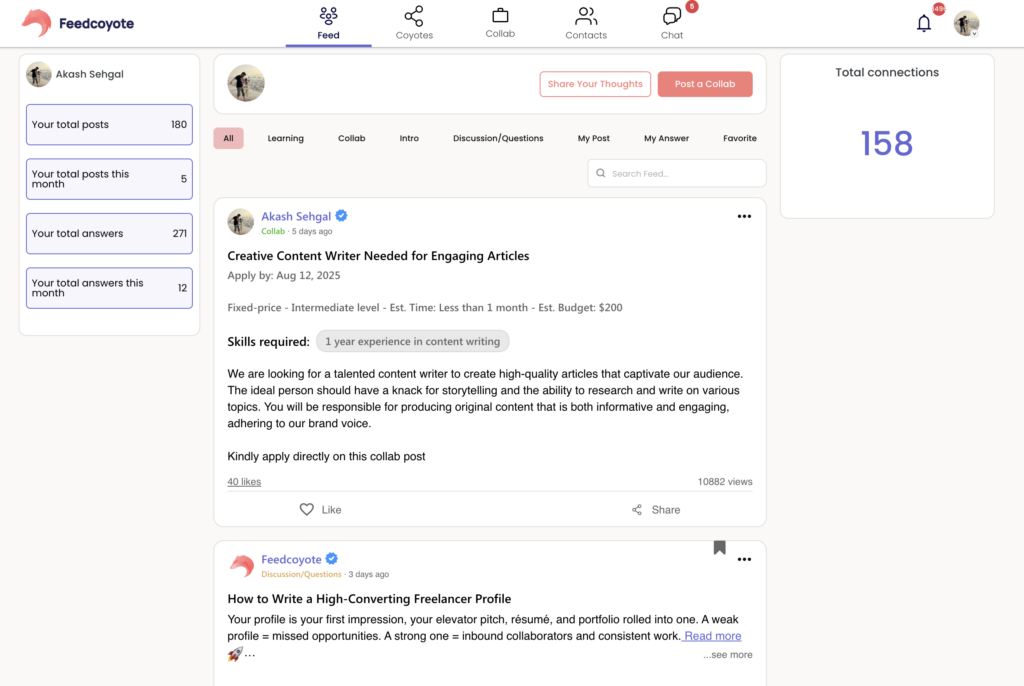Select the Collab feed filter
Screen dimensions: 1024x686
[x=351, y=138]
